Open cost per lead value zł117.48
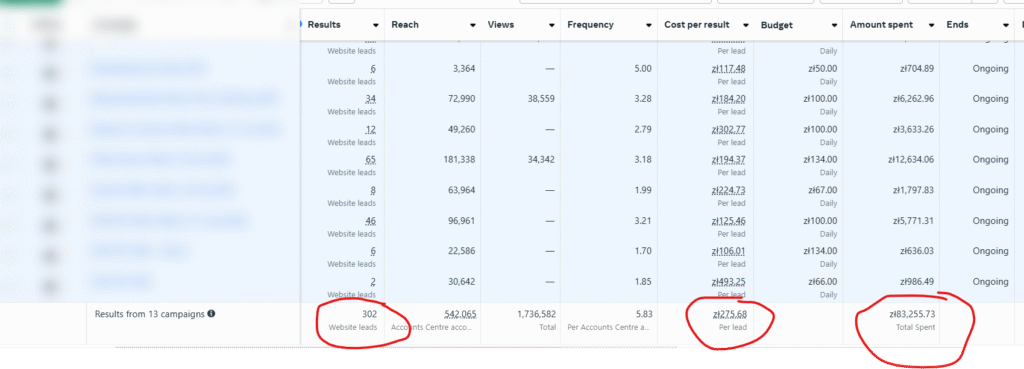Screen dimensions: 1024x369 tap(729, 69)
